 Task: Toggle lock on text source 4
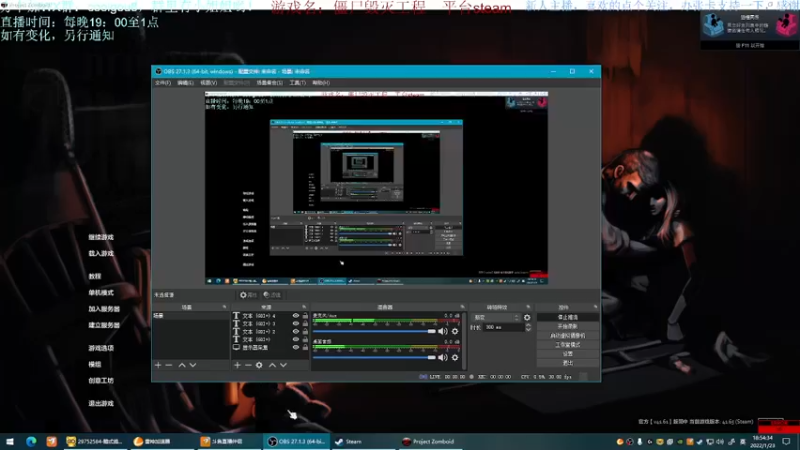tap(305, 316)
